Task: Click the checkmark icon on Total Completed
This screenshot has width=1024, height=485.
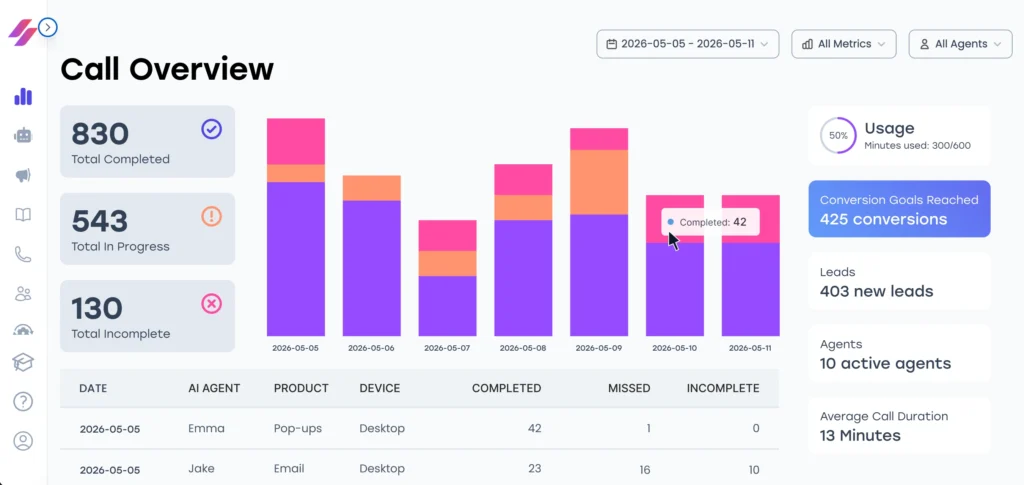Action: (211, 129)
